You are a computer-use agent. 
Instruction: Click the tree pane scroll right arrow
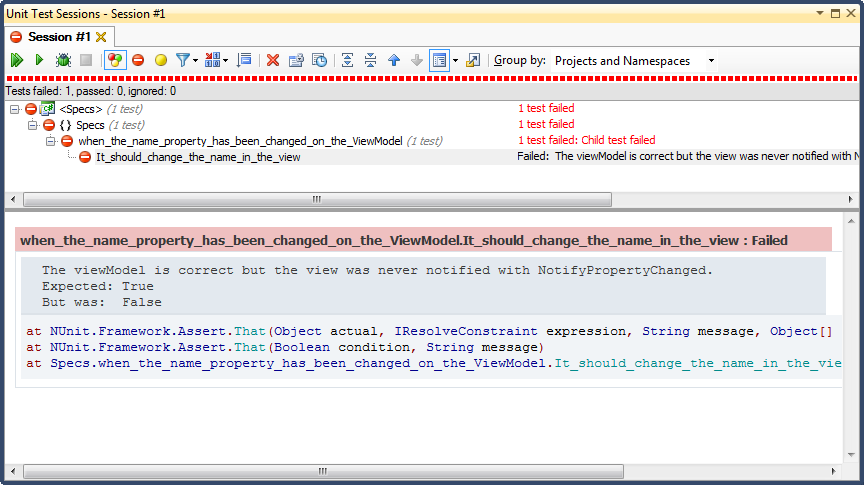pos(850,199)
